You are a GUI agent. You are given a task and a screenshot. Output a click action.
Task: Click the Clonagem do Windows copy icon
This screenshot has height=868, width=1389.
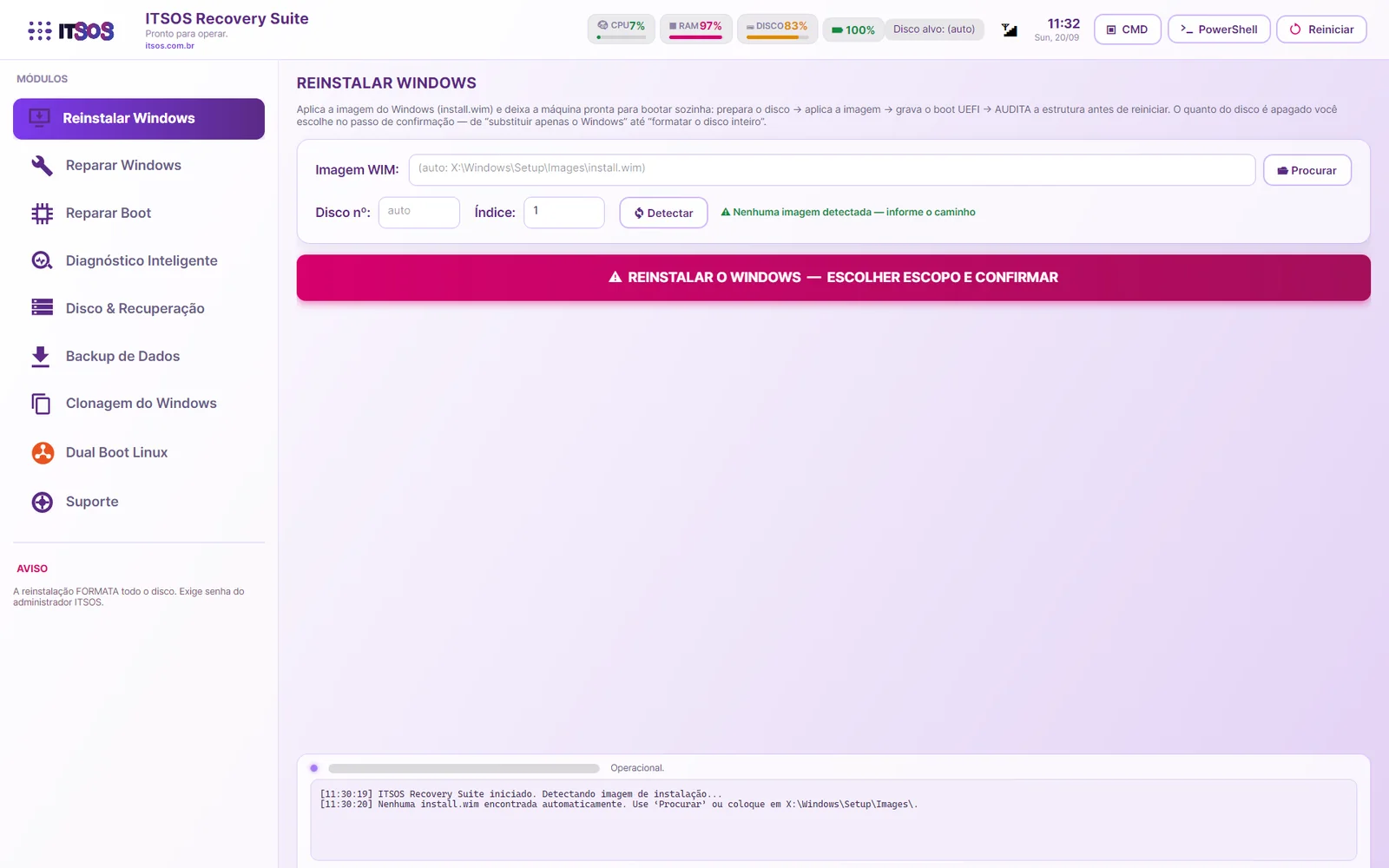pyautogui.click(x=41, y=404)
